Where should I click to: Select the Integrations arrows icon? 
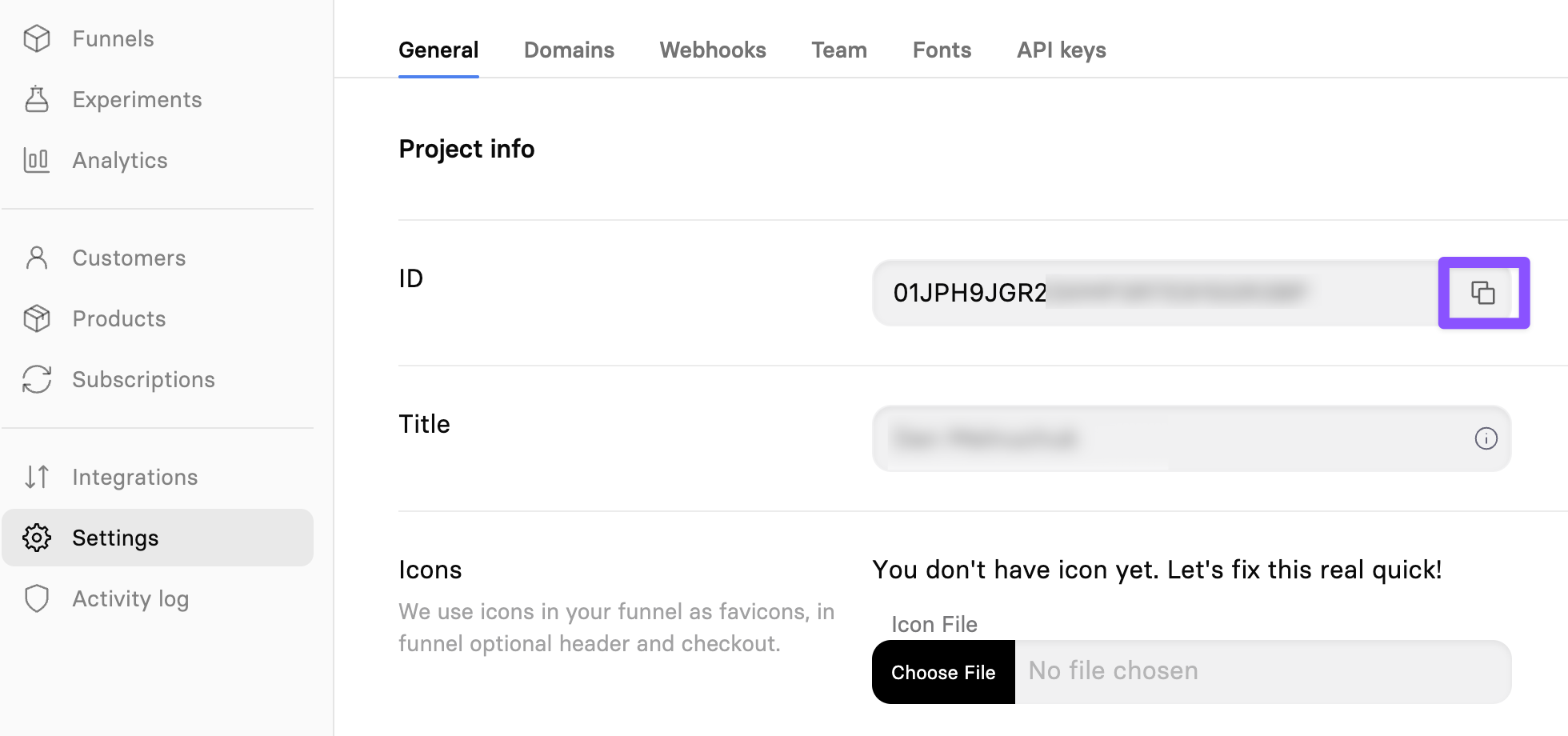pos(37,477)
